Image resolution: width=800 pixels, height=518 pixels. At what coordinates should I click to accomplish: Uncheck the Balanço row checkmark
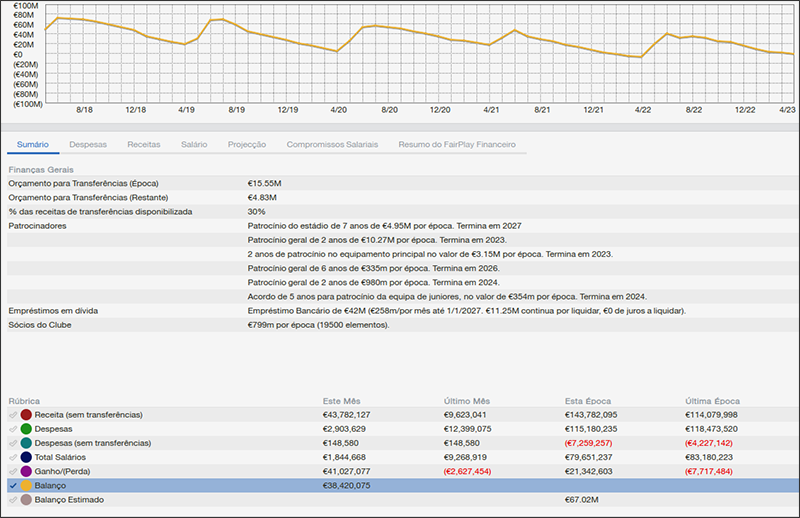(x=13, y=485)
